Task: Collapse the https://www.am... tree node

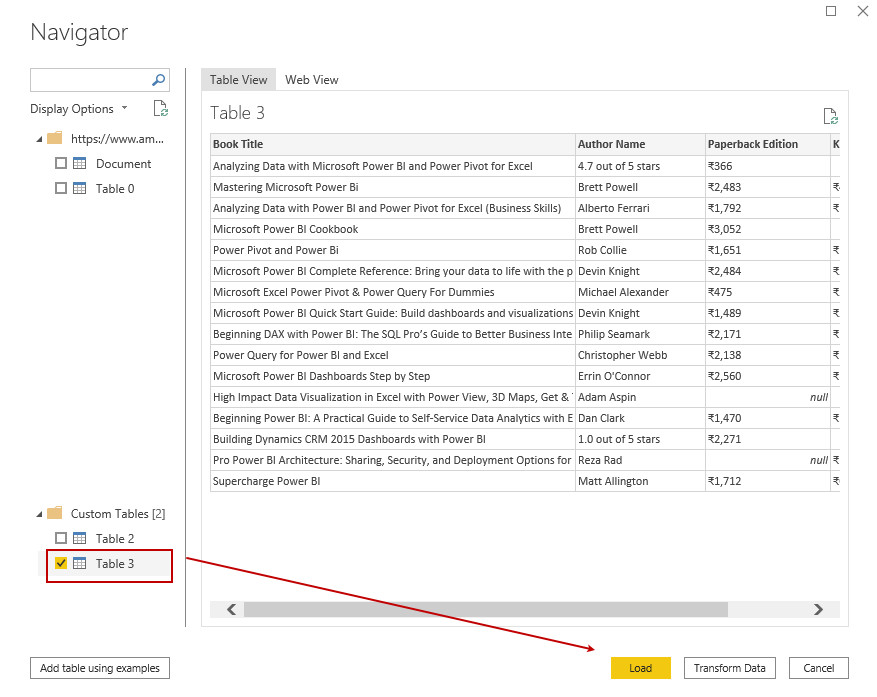Action: (39, 138)
